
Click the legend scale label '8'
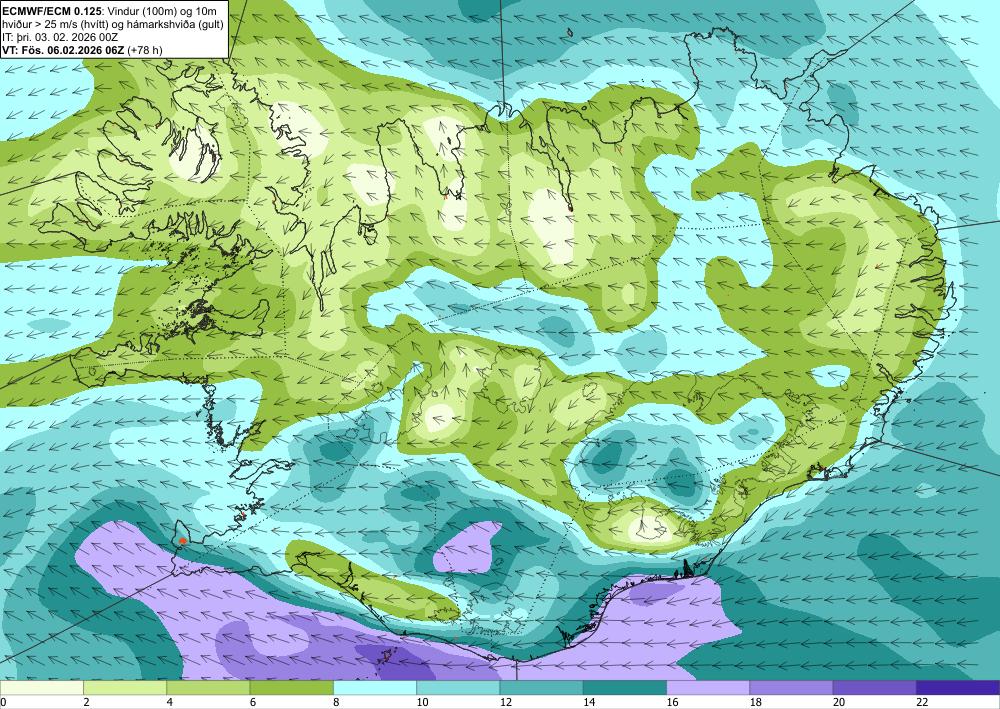(x=336, y=703)
